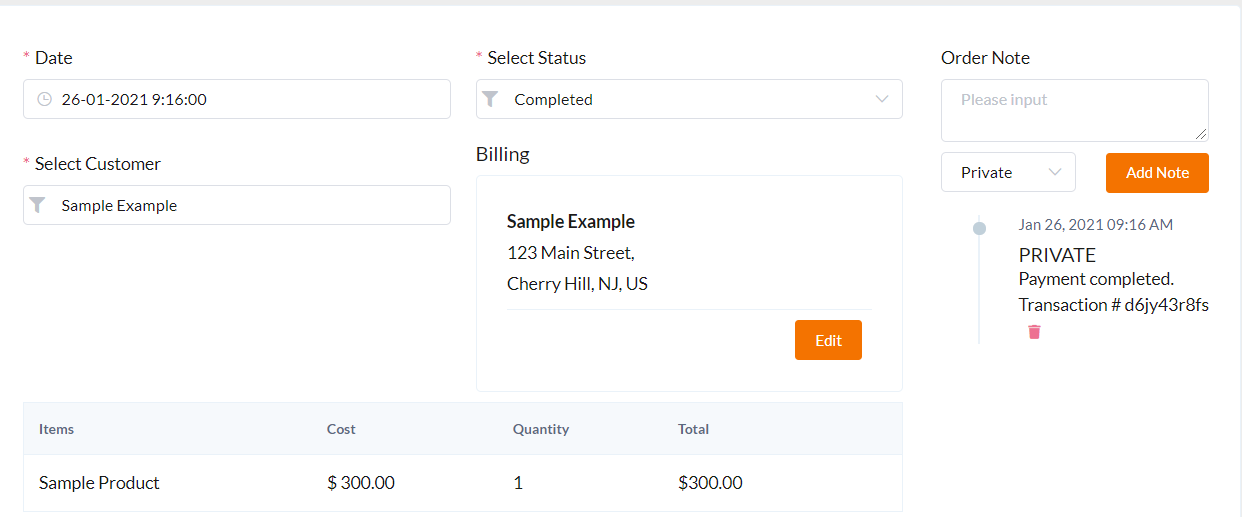Expand the Private note type dropdown
The height and width of the screenshot is (517, 1242).
1008,172
